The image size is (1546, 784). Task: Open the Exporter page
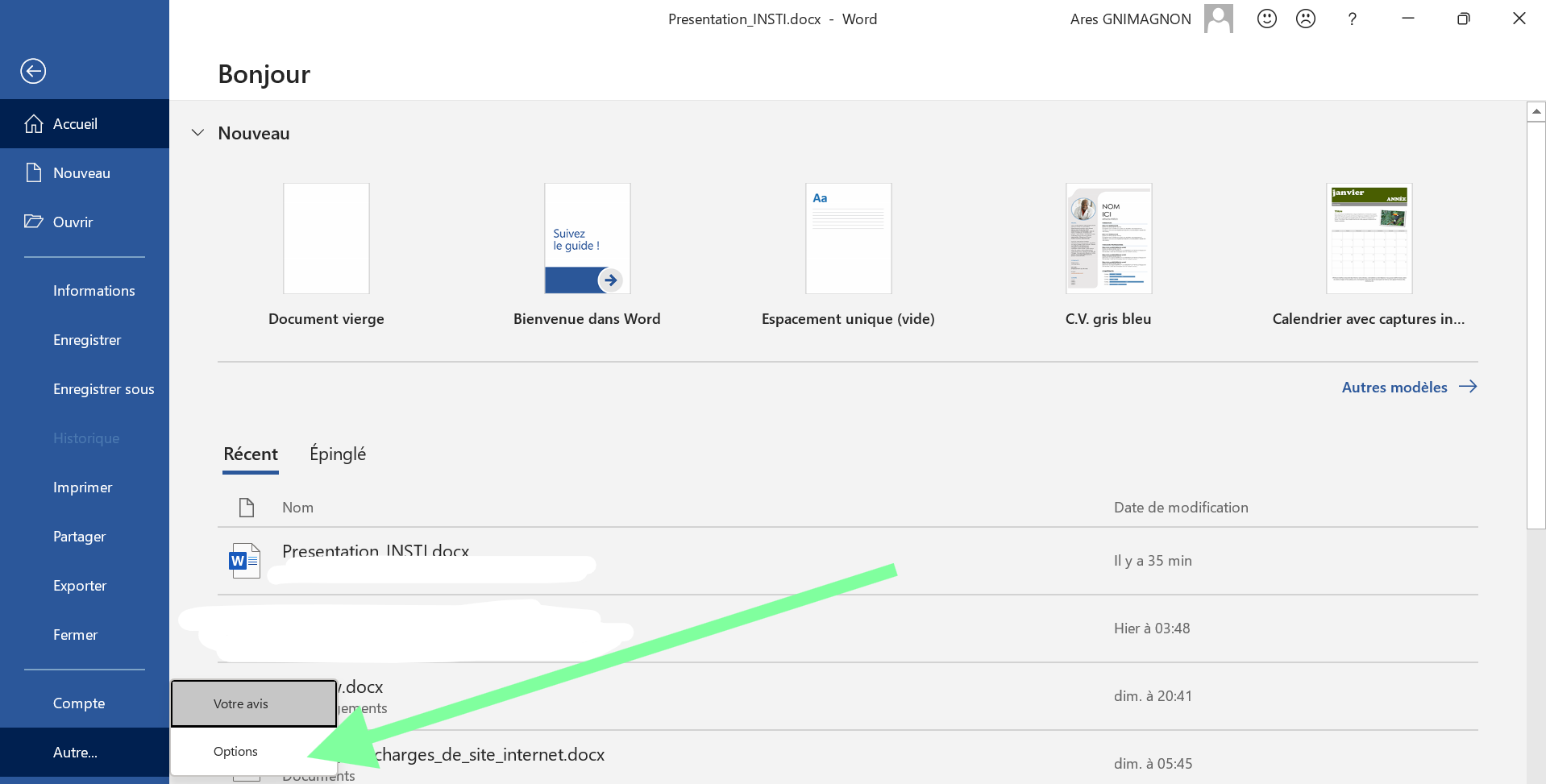pos(85,586)
